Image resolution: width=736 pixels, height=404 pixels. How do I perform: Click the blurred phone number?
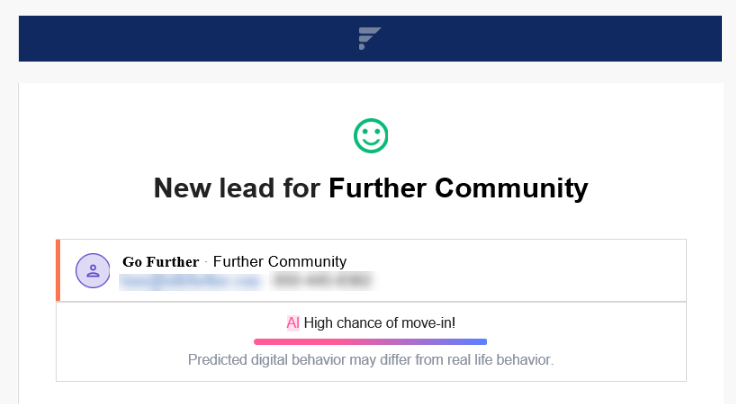[x=323, y=281]
